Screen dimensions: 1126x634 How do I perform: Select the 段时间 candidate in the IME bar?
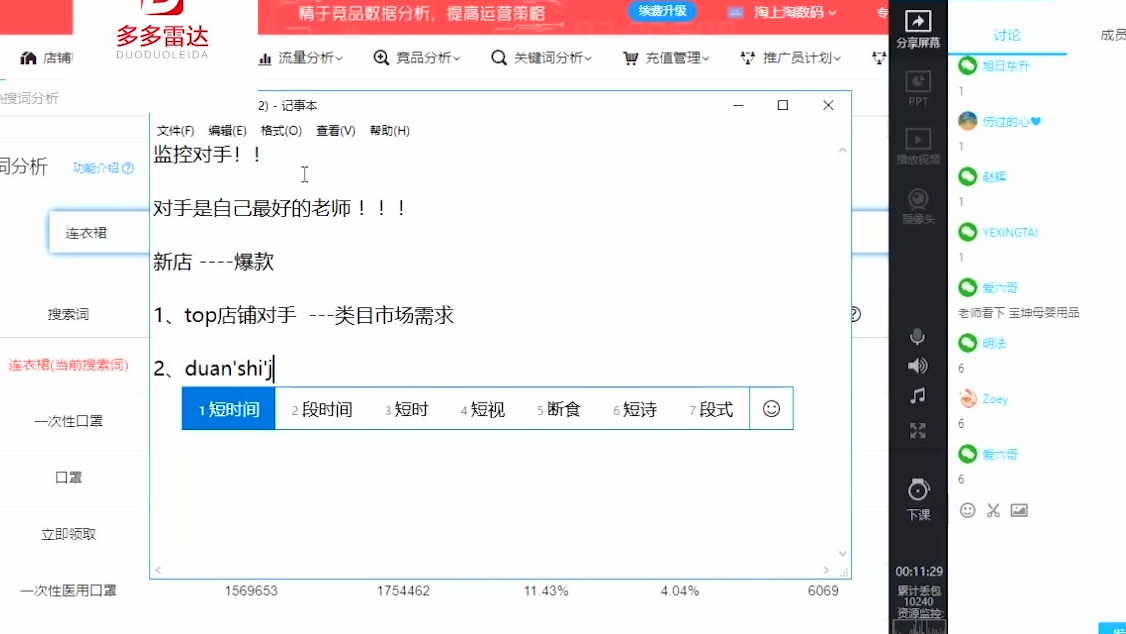pyautogui.click(x=322, y=409)
